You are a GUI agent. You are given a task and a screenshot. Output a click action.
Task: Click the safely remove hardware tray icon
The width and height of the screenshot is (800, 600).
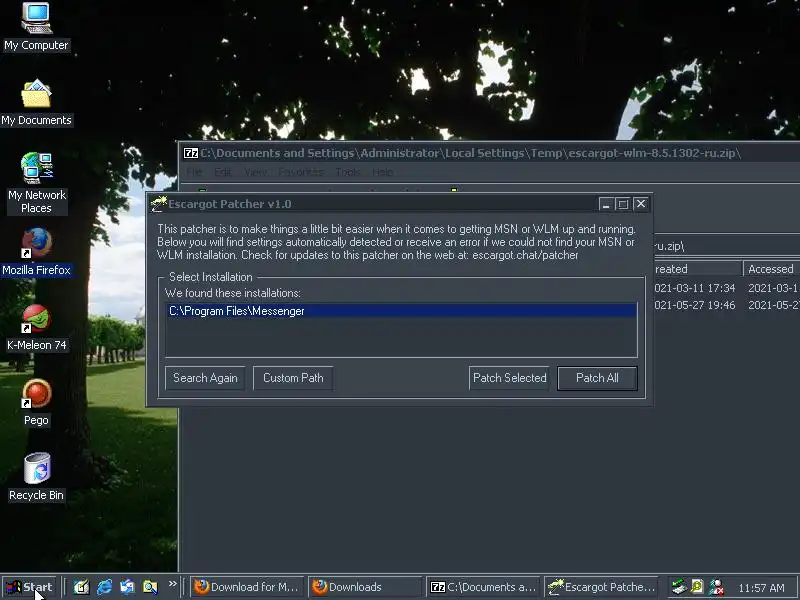tap(679, 587)
